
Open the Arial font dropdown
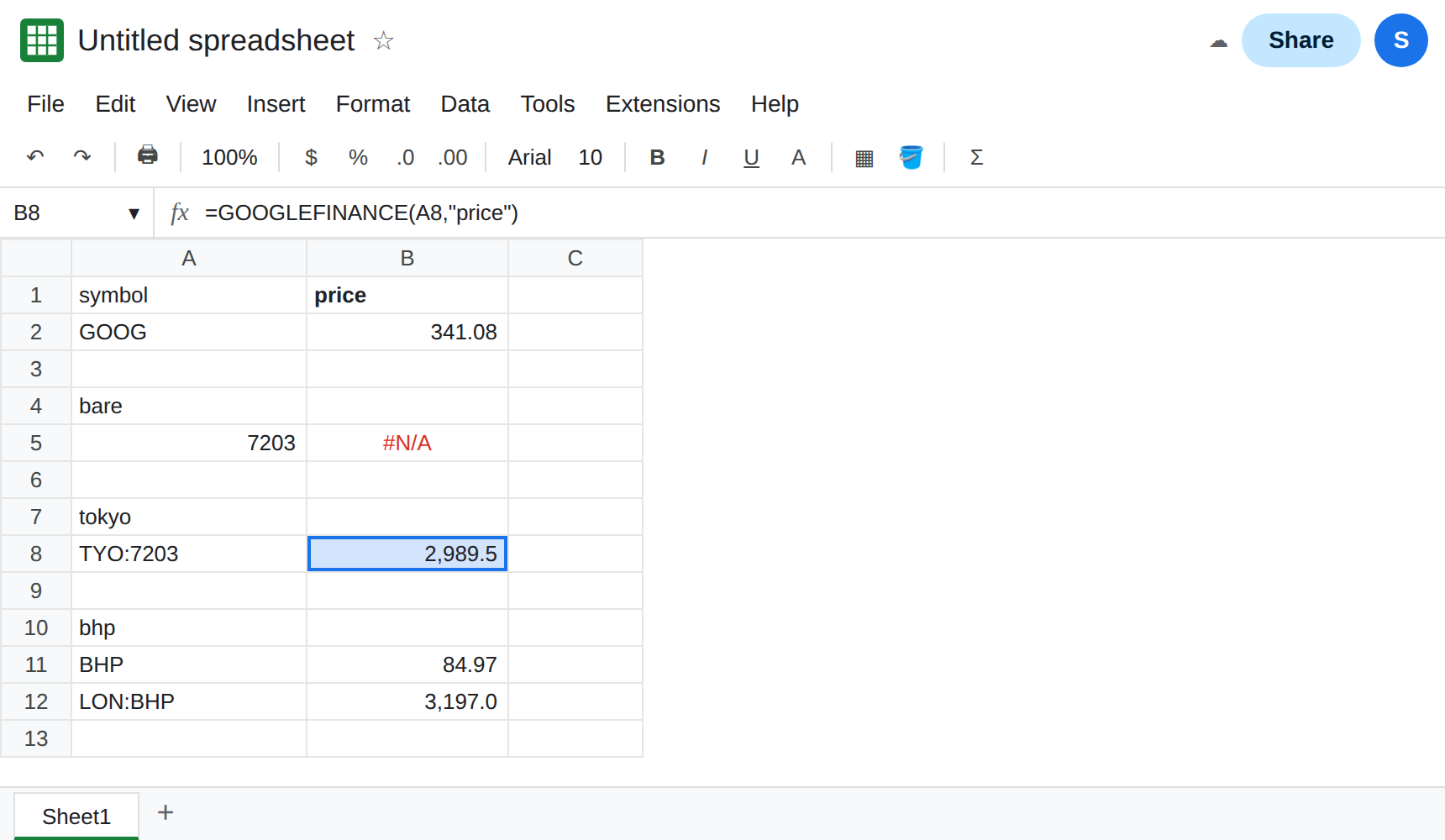pyautogui.click(x=530, y=157)
